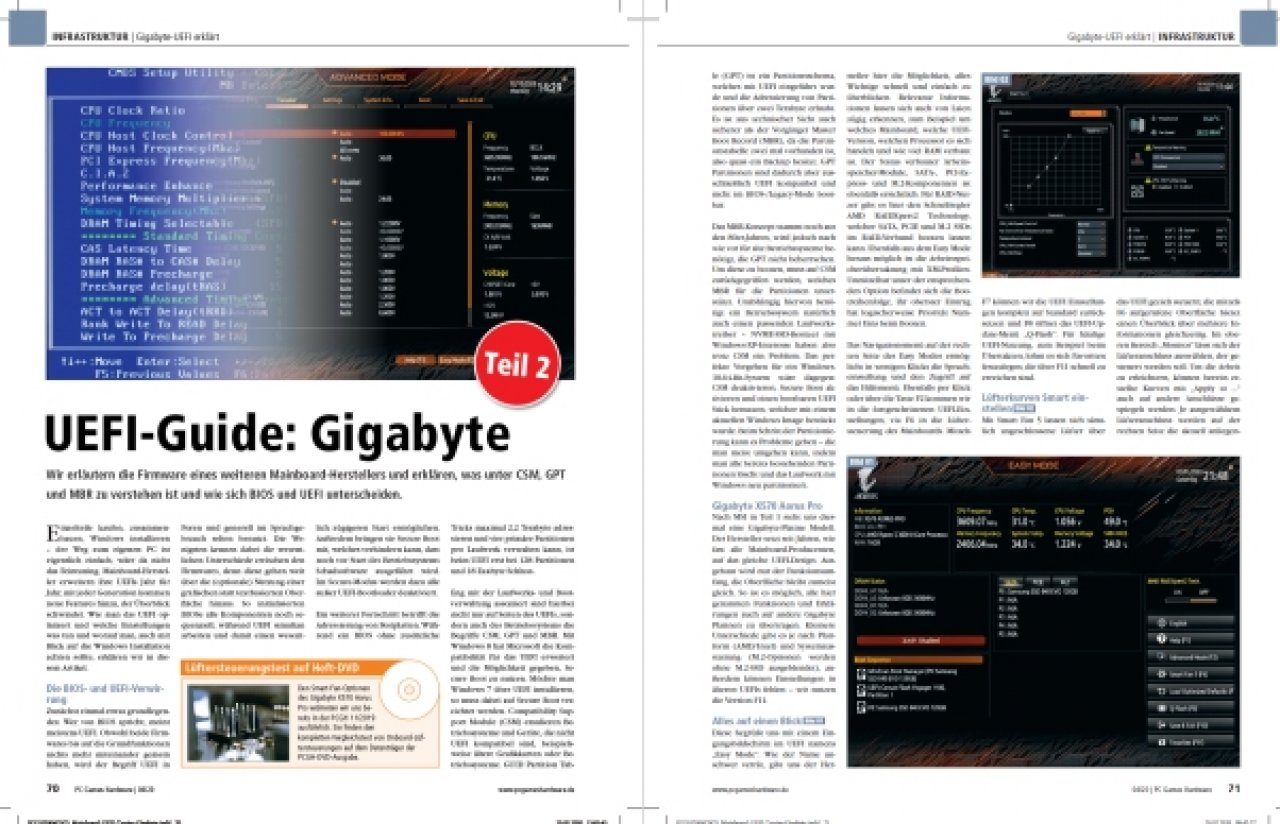Click the 14:29 clock in Advanced Mode
The height and width of the screenshot is (824, 1280).
pyautogui.click(x=550, y=87)
